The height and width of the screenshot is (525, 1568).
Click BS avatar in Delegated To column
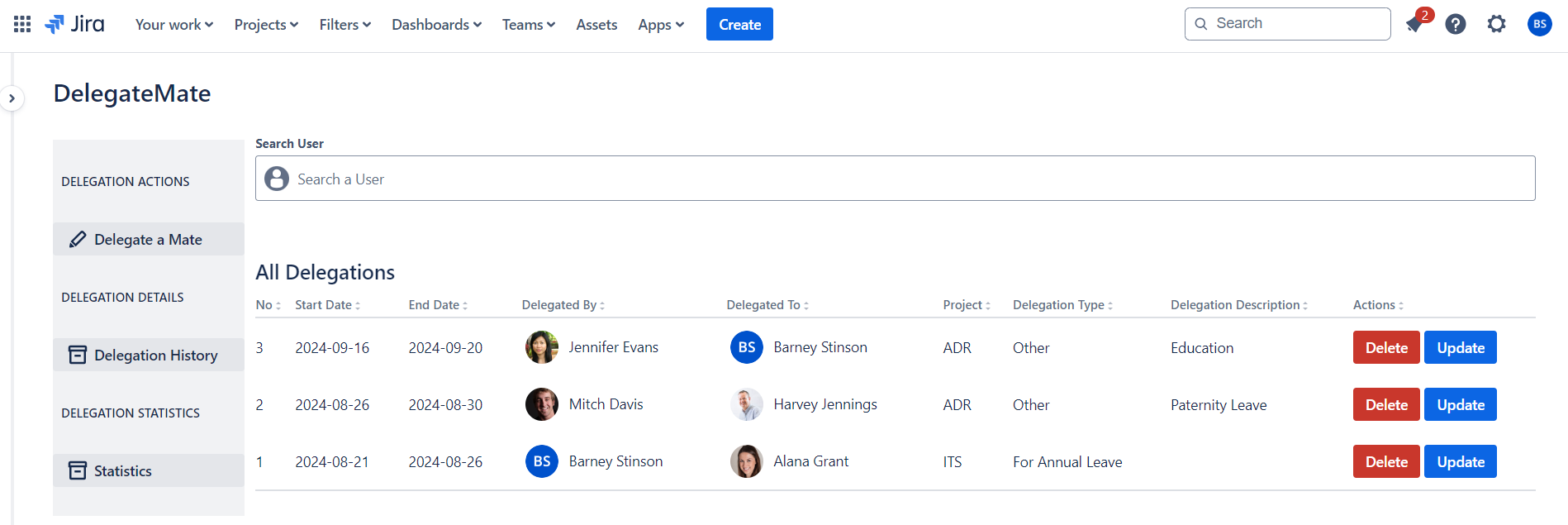(747, 347)
